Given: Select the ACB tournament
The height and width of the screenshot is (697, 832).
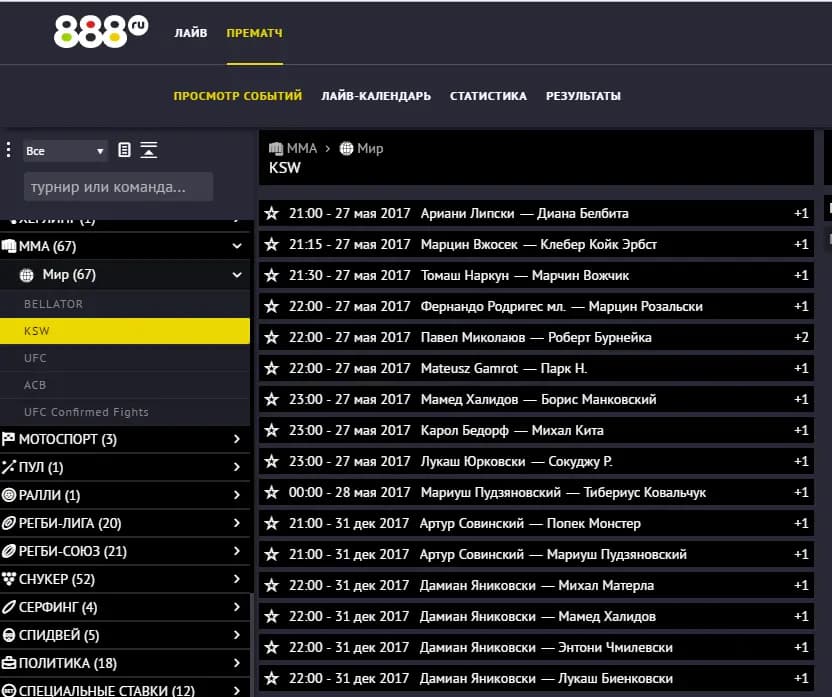Looking at the screenshot, I should 125,385.
